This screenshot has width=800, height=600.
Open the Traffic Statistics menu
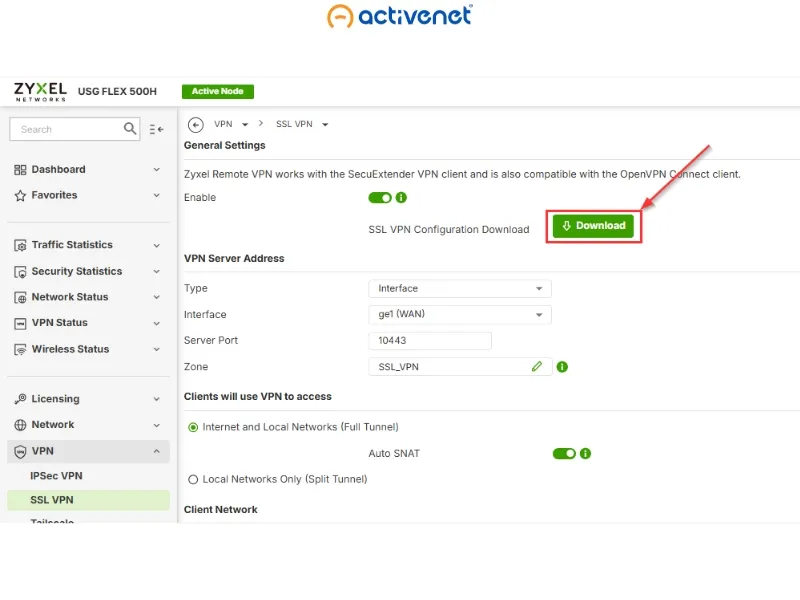(88, 245)
